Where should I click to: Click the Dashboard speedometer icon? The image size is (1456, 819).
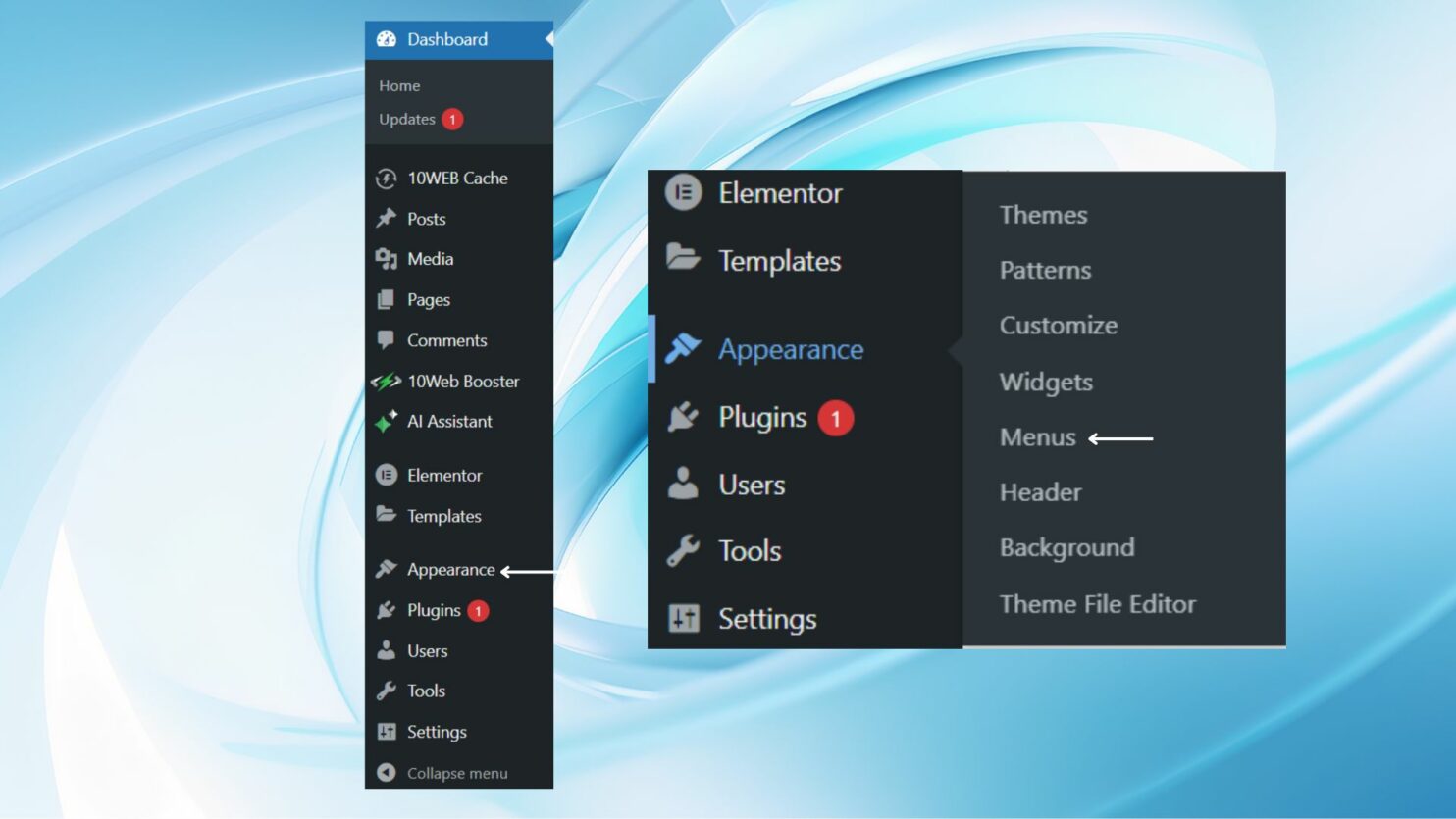tap(386, 39)
